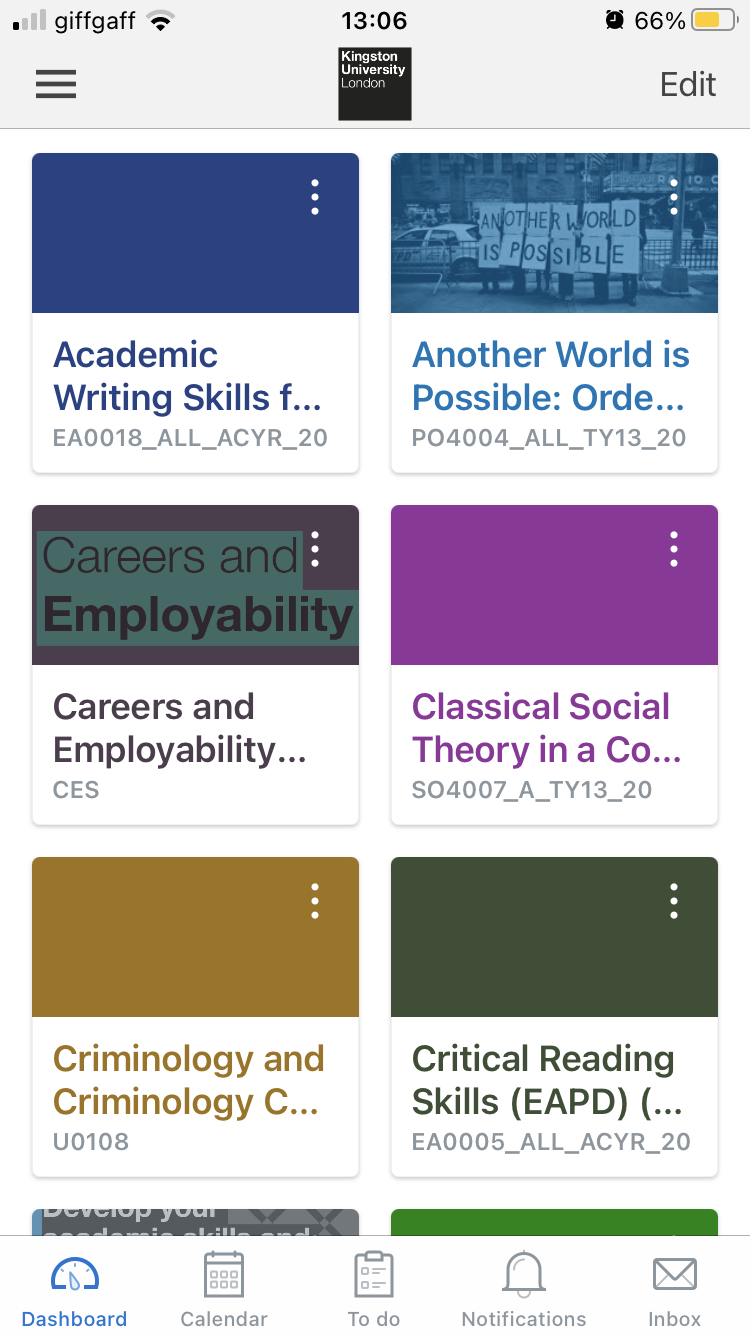Open options for Academic Writing Skills card
The height and width of the screenshot is (1334, 750).
pos(315,197)
